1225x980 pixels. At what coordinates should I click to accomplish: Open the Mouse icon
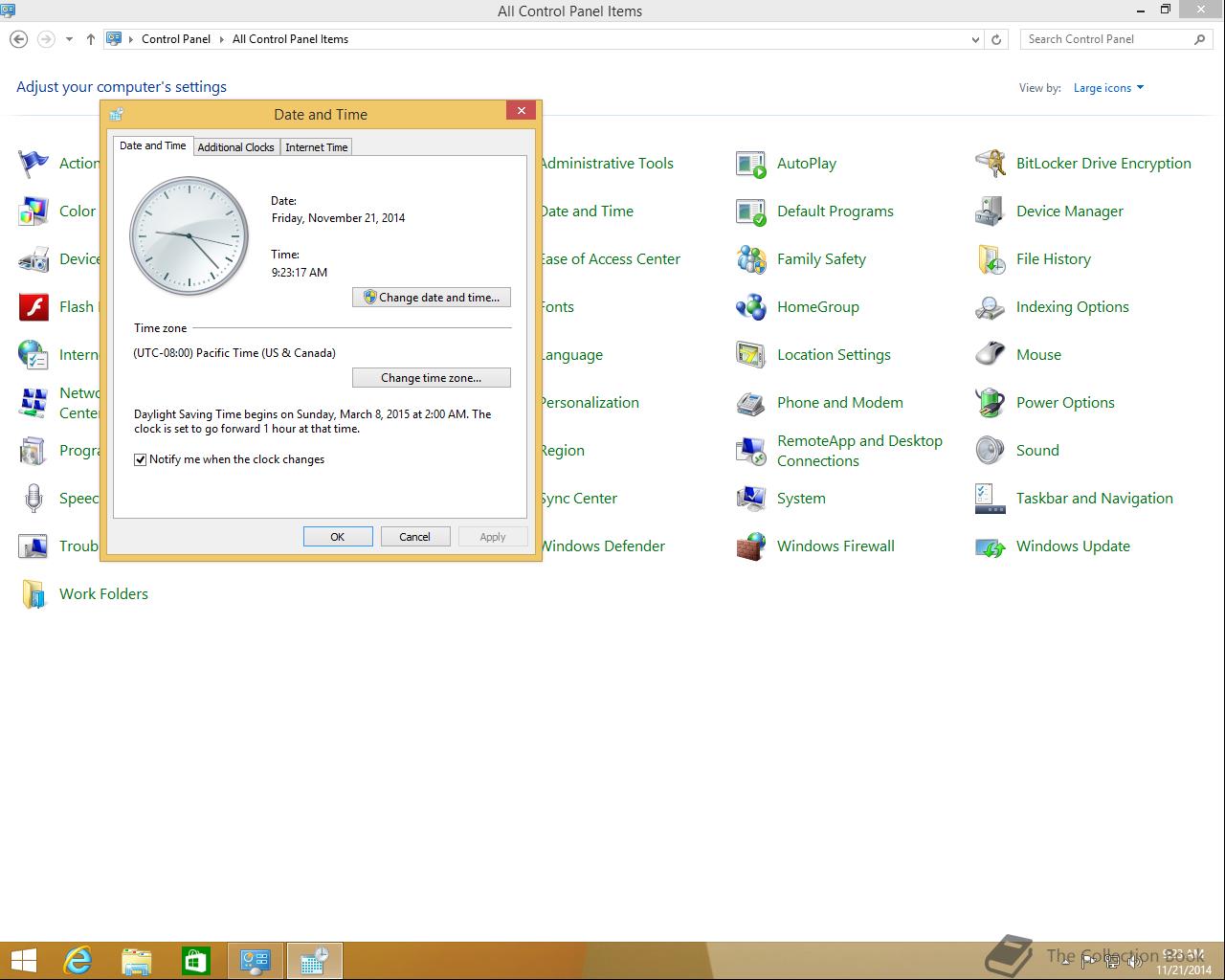pyautogui.click(x=991, y=355)
